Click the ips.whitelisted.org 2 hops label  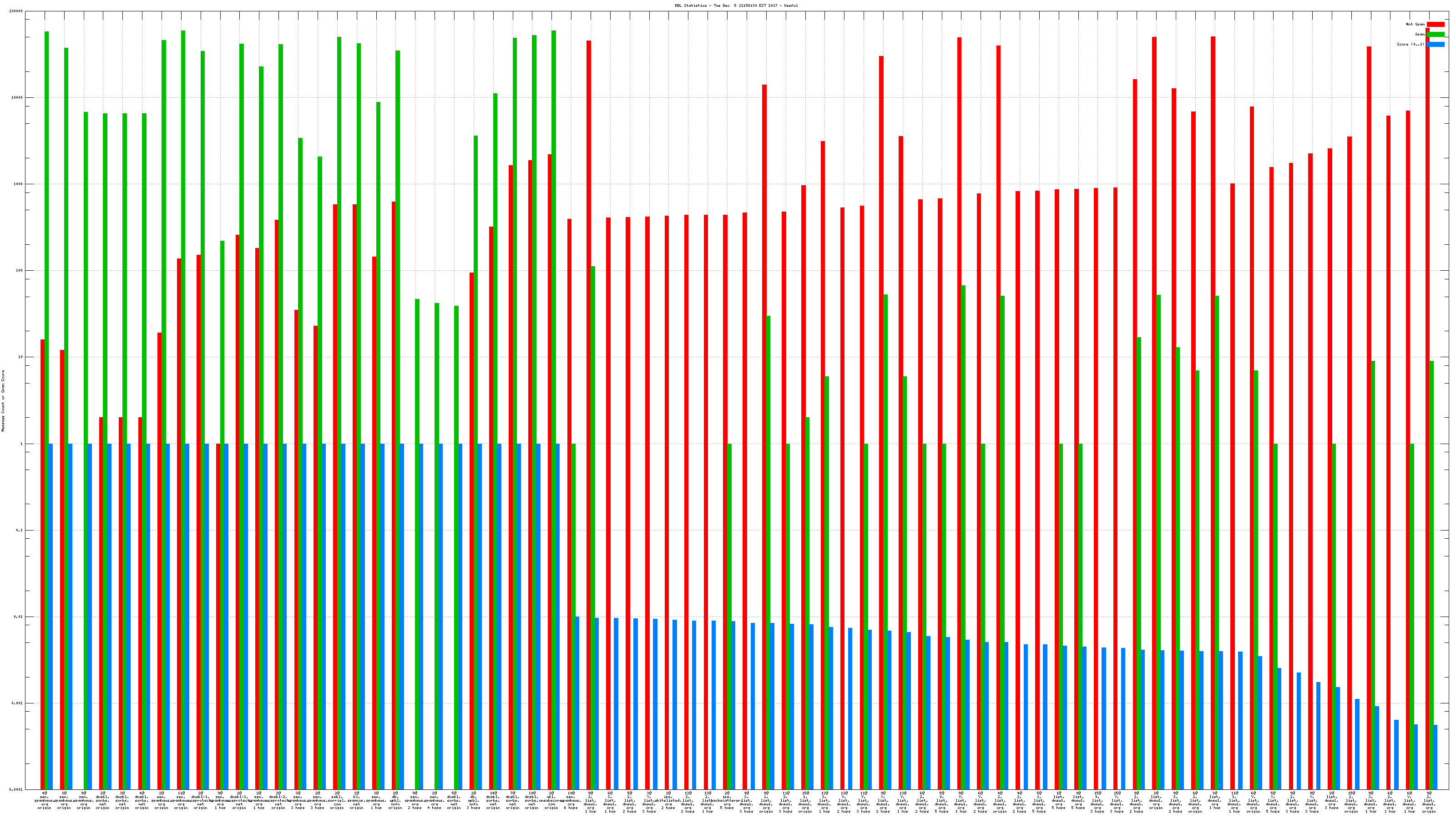tap(669, 800)
